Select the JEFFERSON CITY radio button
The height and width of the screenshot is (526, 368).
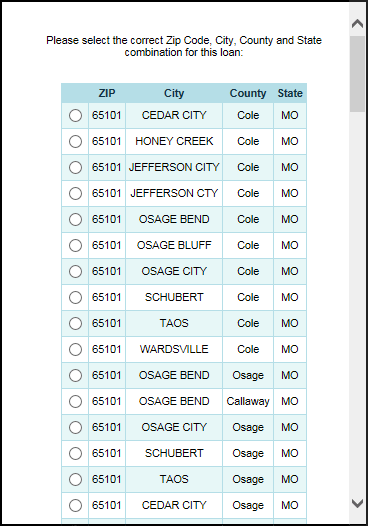coord(75,167)
